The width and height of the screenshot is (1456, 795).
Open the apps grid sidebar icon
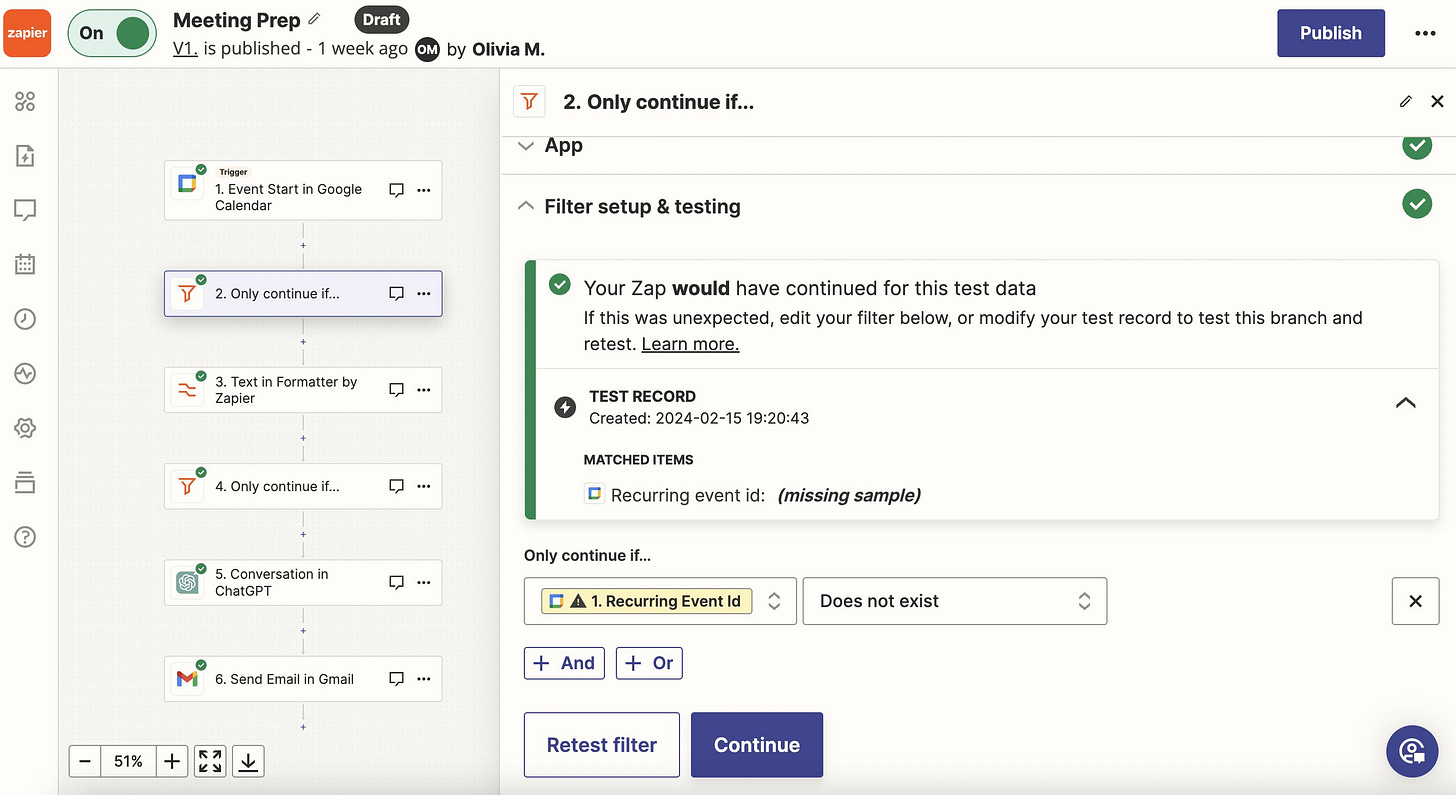click(x=25, y=101)
